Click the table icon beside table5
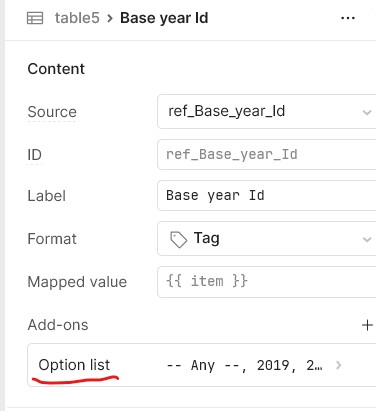 [x=35, y=18]
